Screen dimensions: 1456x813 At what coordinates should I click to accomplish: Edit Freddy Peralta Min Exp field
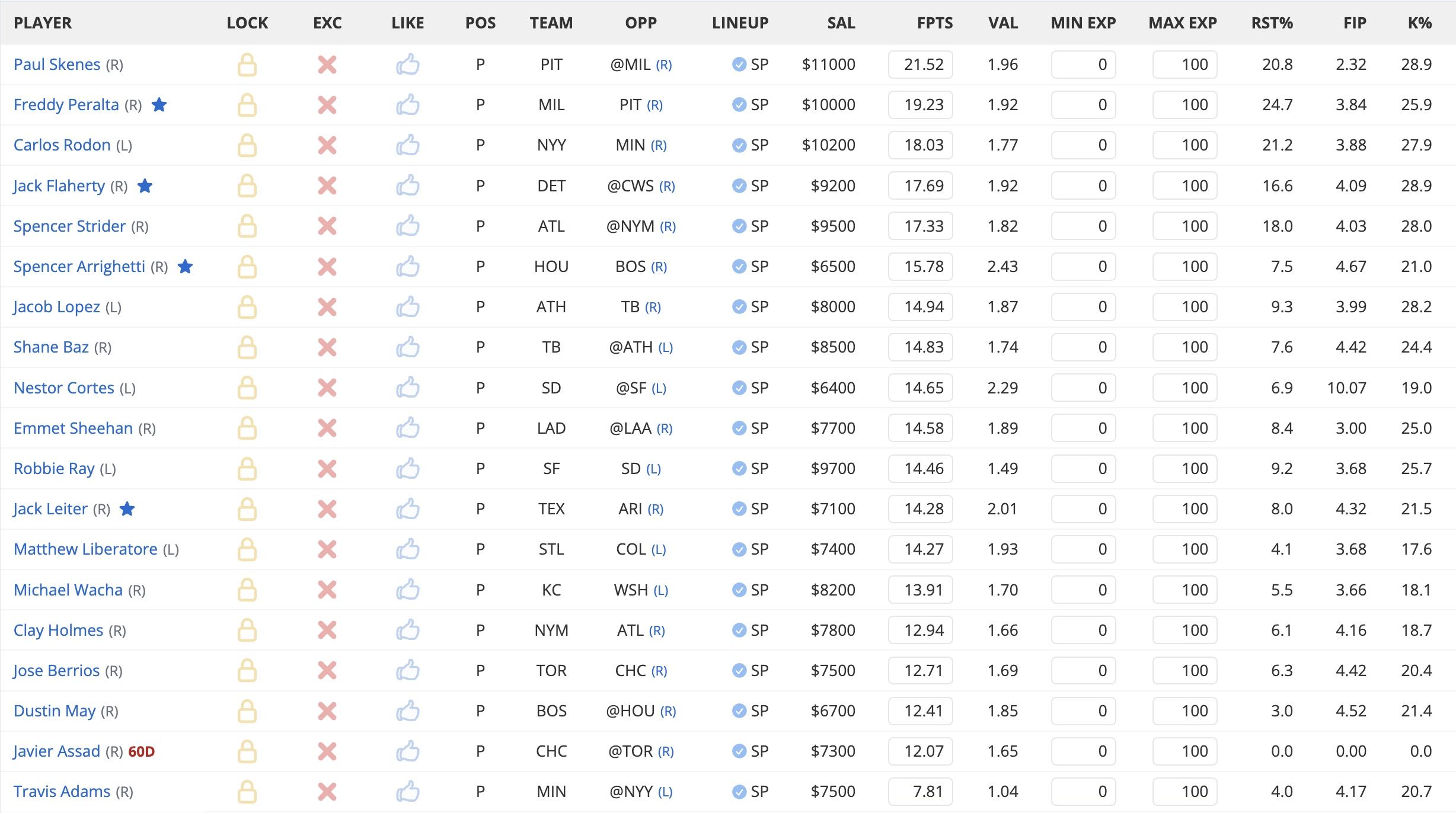coord(1084,105)
